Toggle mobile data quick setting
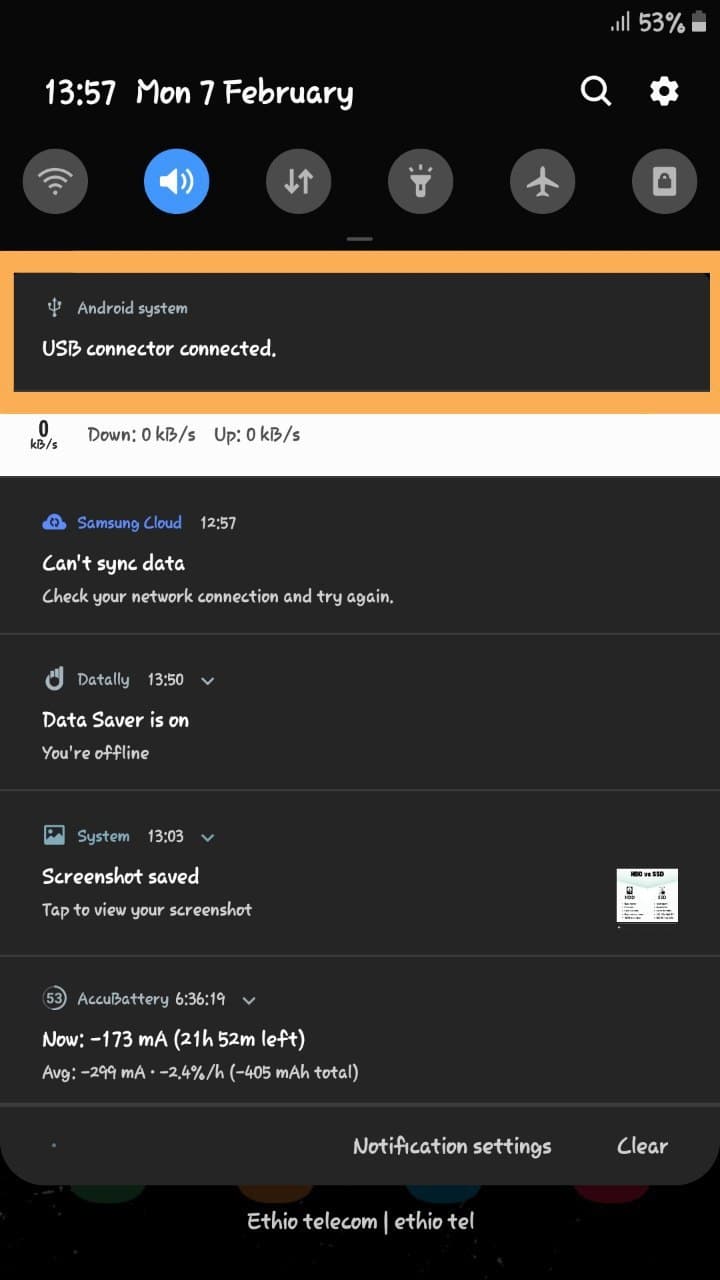 pyautogui.click(x=299, y=181)
